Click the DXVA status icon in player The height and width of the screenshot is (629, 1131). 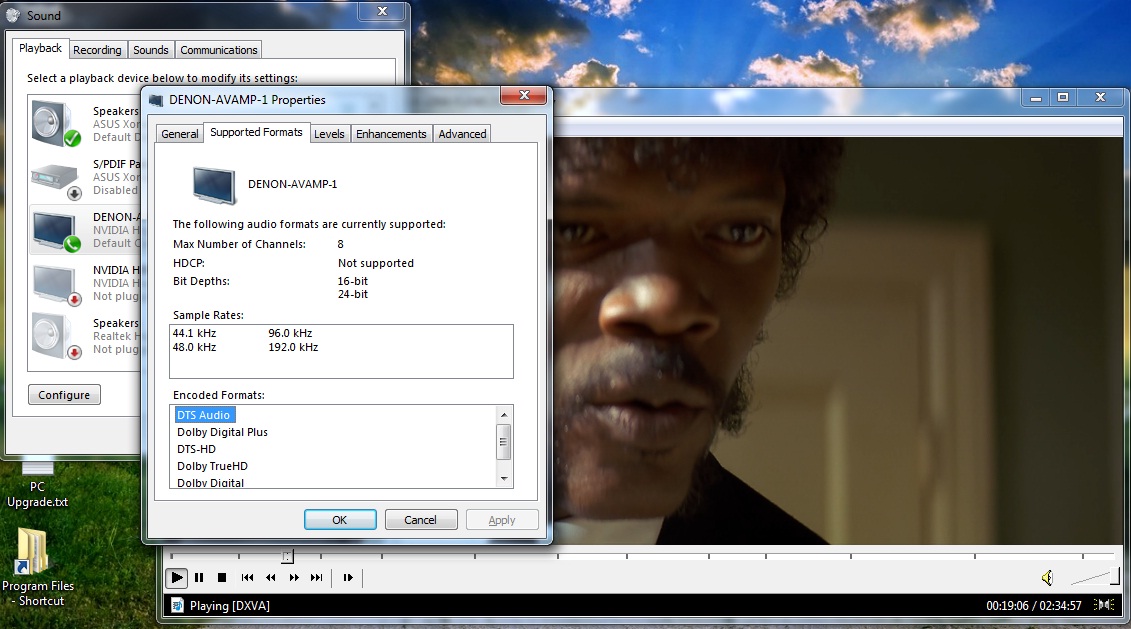pyautogui.click(x=177, y=605)
